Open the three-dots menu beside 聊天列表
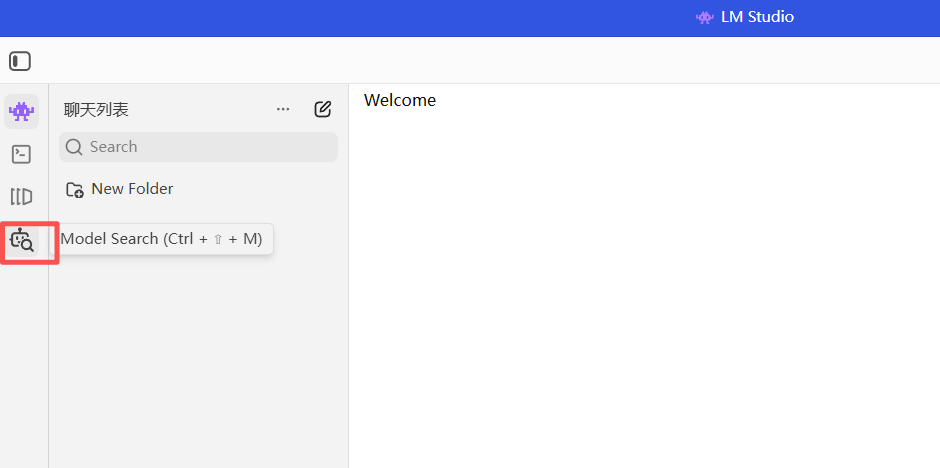Viewport: 940px width, 468px height. pos(283,110)
